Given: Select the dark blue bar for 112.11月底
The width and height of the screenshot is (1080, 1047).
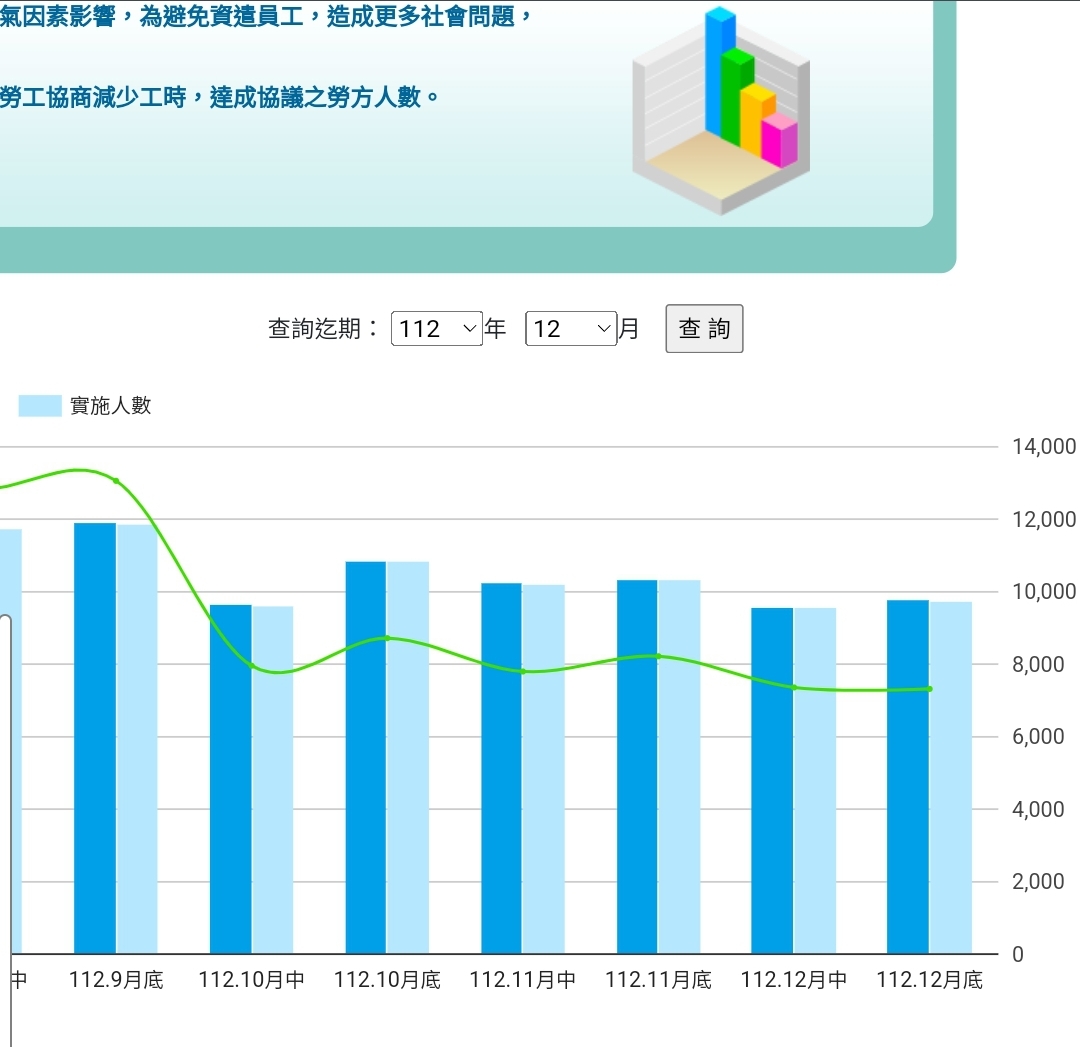Looking at the screenshot, I should click(x=637, y=767).
